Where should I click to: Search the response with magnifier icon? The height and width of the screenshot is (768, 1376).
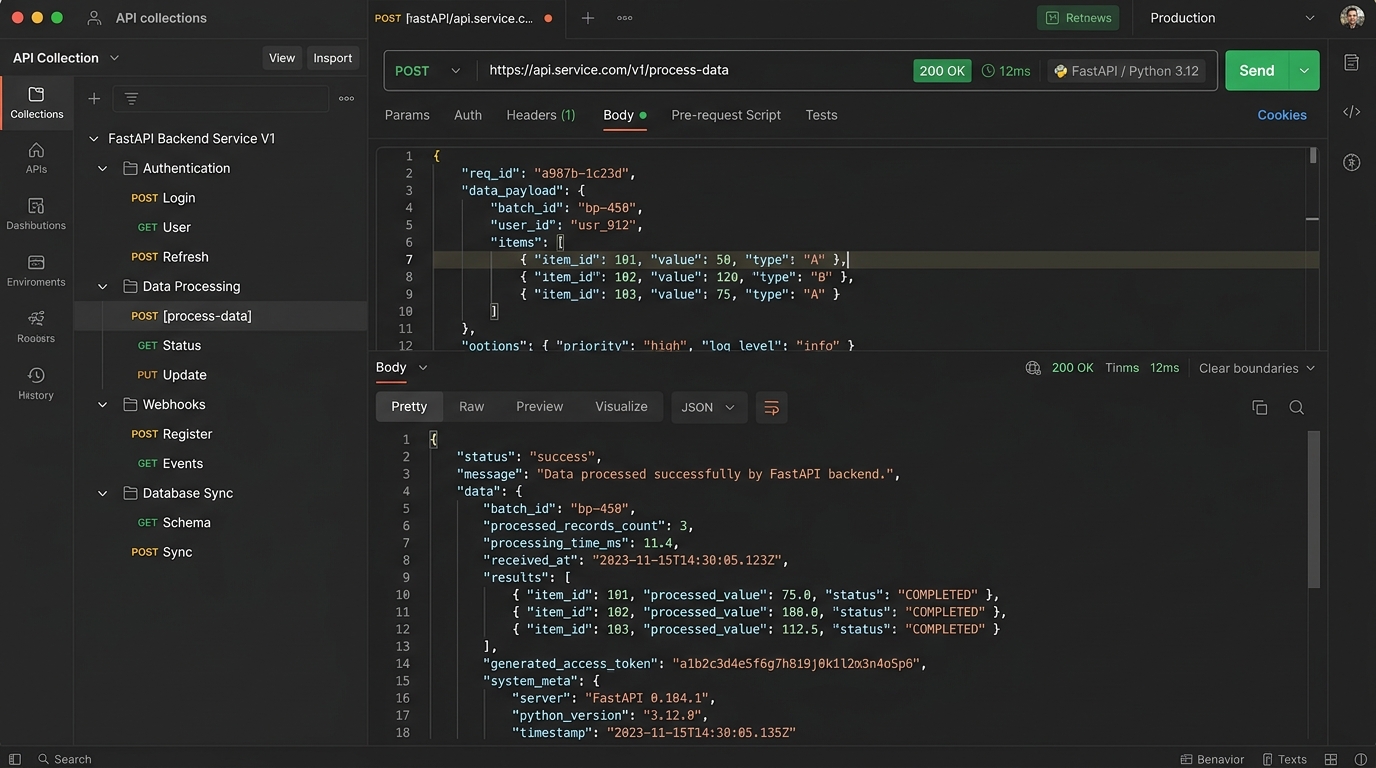tap(1296, 407)
